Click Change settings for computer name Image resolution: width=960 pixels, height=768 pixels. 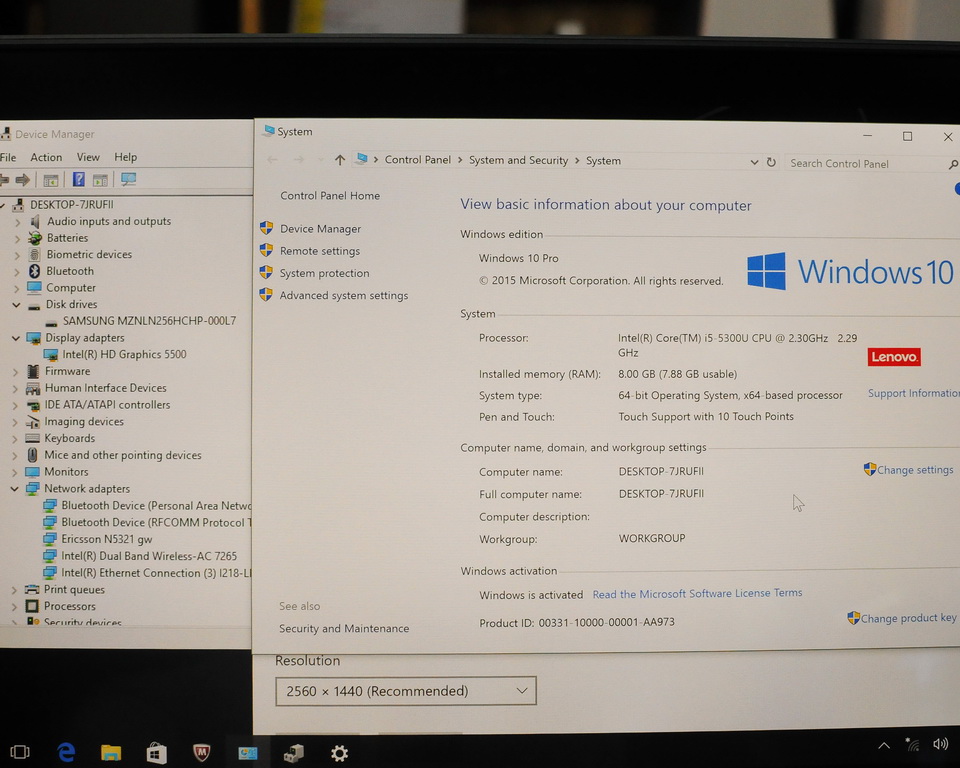(x=915, y=470)
